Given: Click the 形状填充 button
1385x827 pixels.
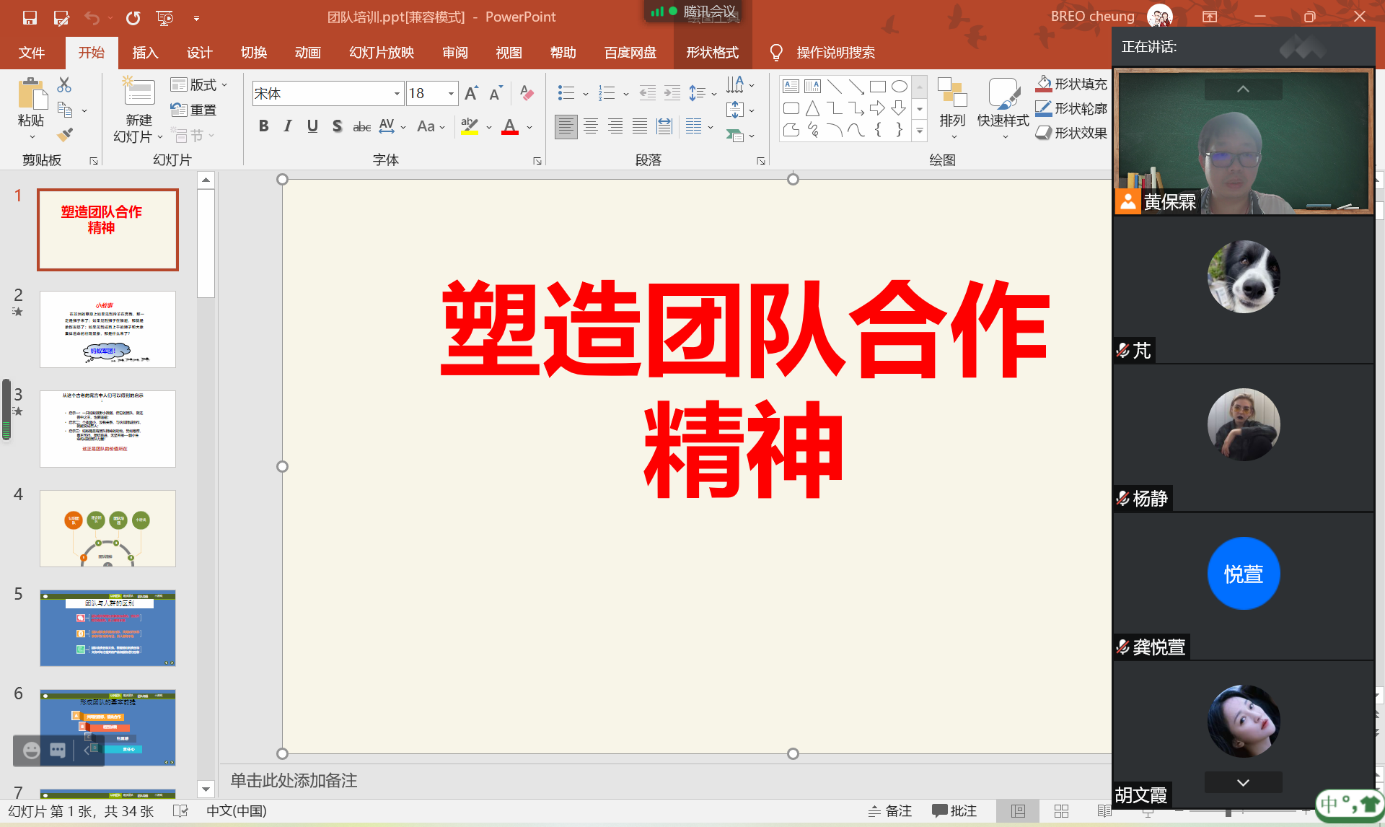Looking at the screenshot, I should click(x=1072, y=85).
